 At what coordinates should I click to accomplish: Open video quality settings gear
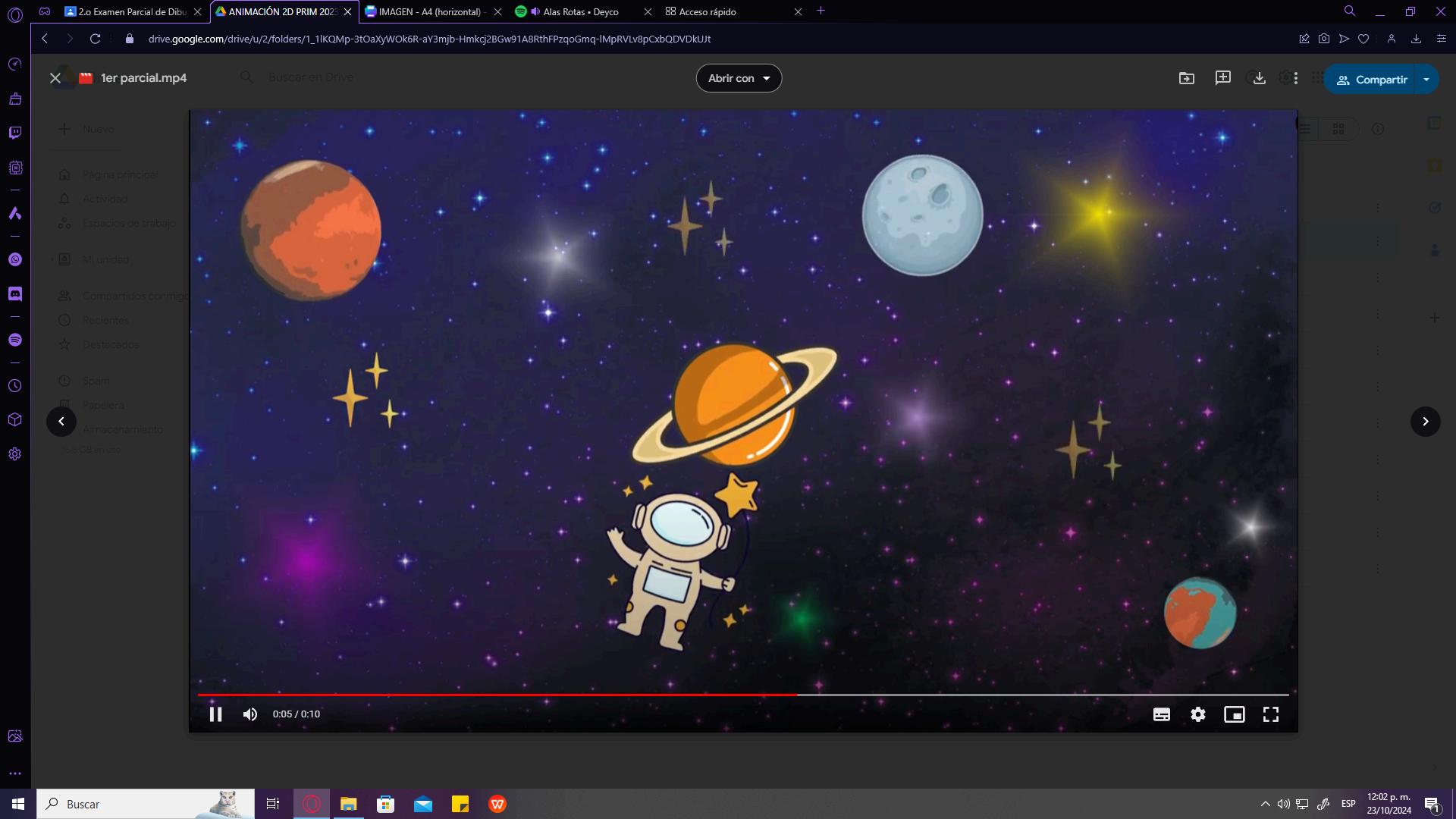(x=1197, y=714)
